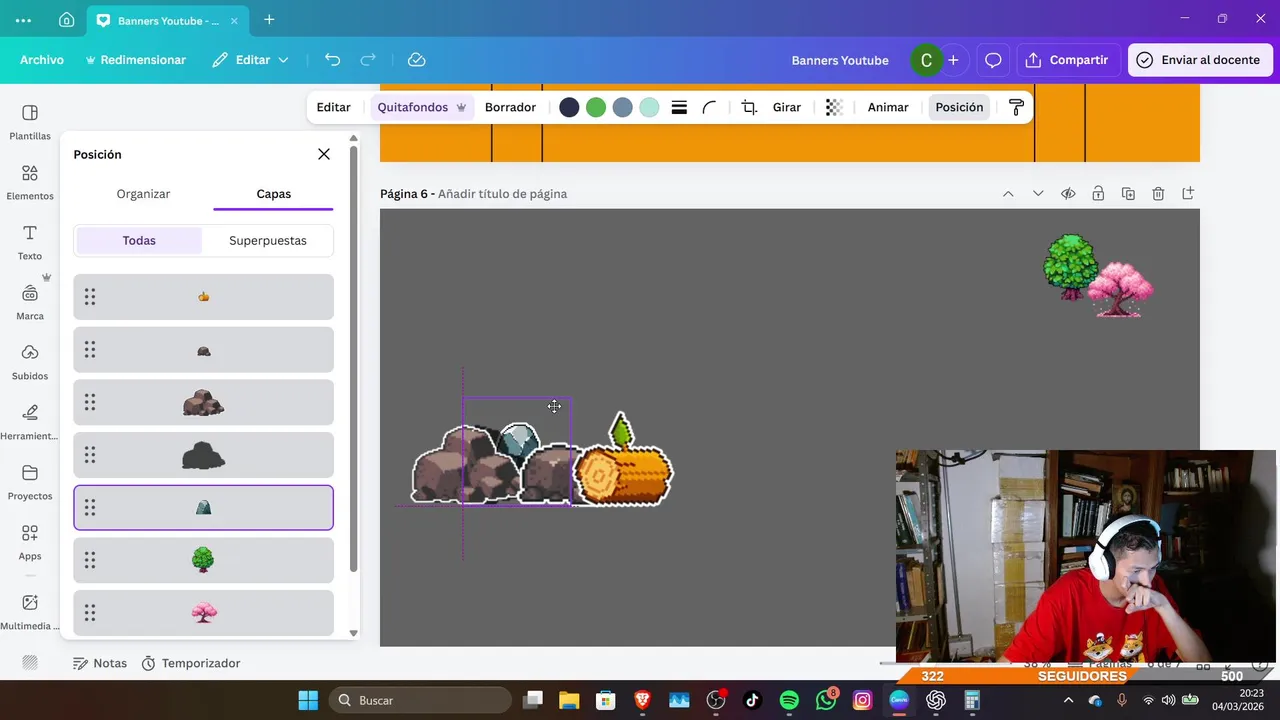Switch to the Capas tab
The width and height of the screenshot is (1280, 720).
[273, 194]
